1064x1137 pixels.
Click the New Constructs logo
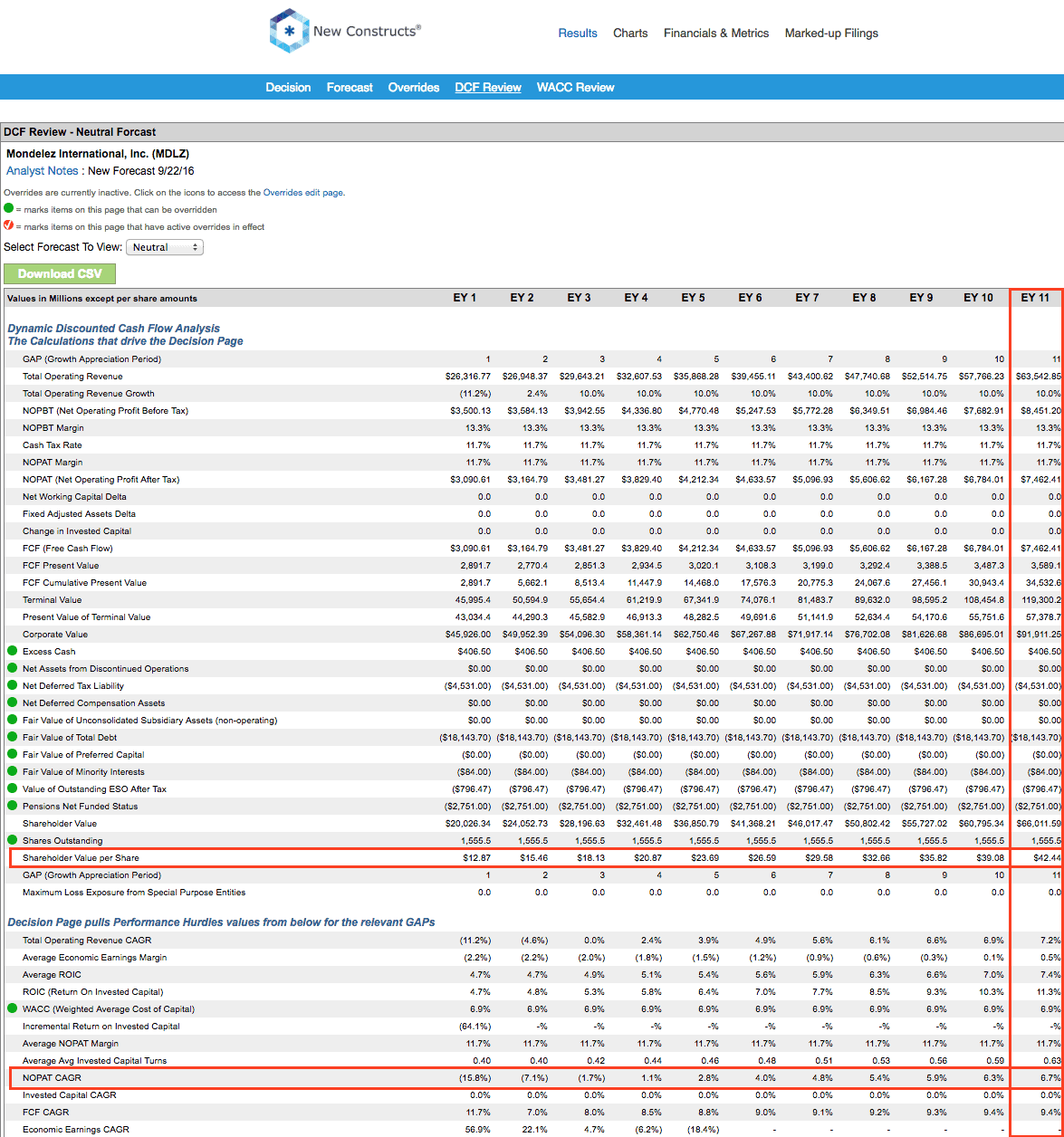(x=345, y=31)
